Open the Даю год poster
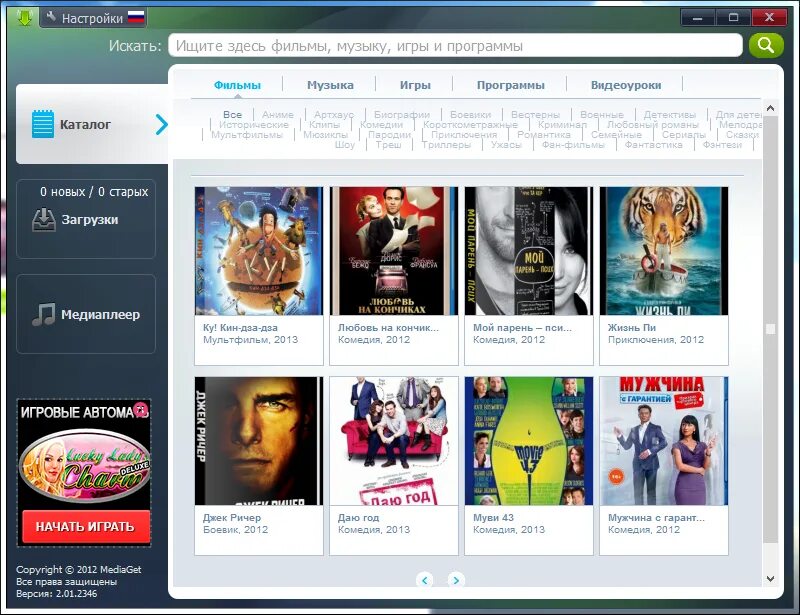Screen dimensions: 800x615 (394, 441)
